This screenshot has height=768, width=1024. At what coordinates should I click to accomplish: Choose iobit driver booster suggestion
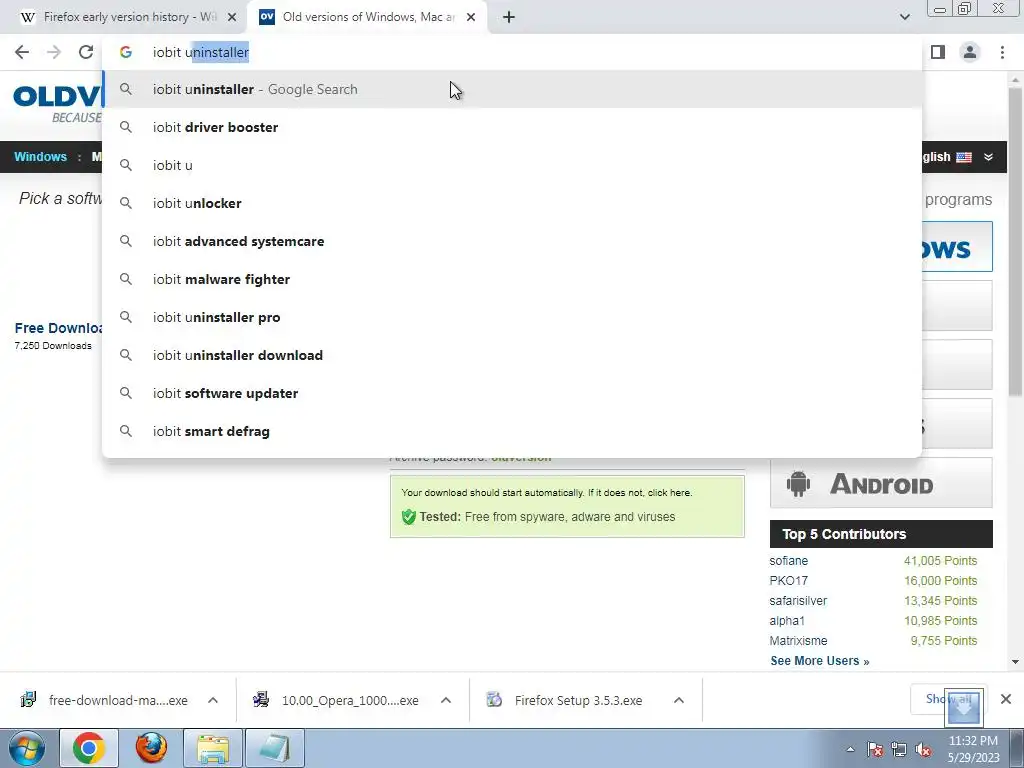512,127
